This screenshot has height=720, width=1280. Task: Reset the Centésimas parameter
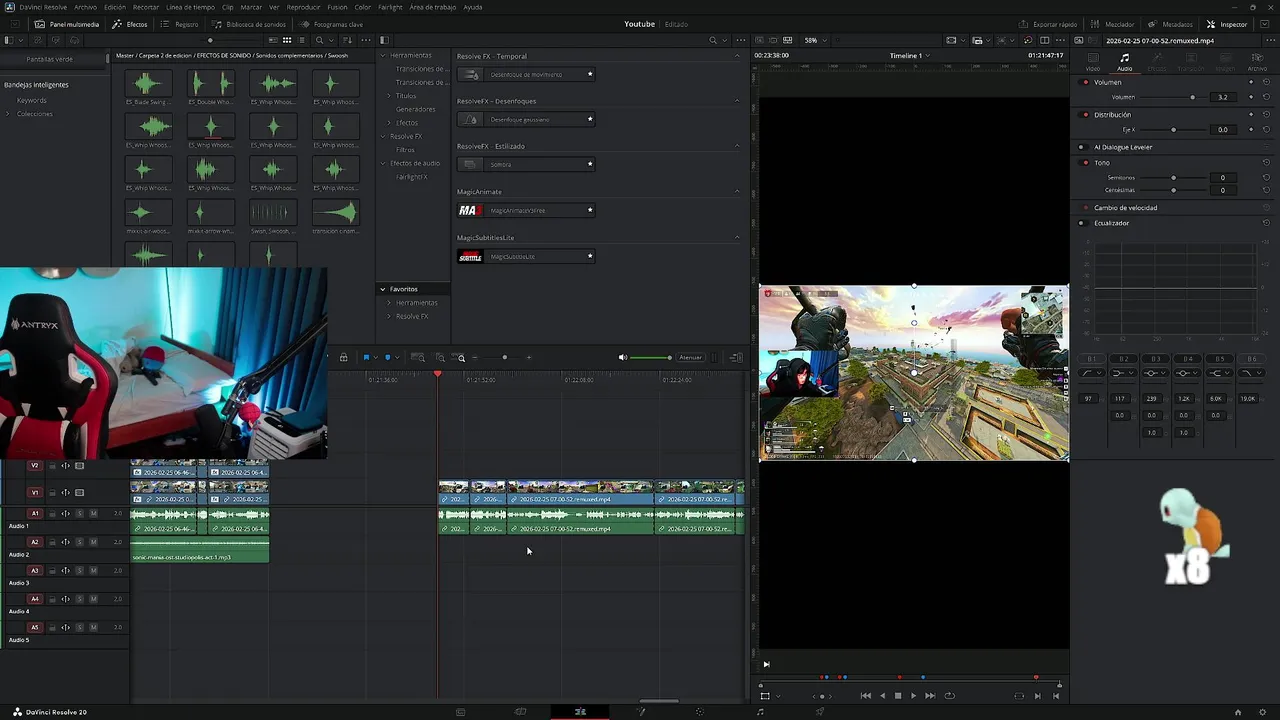1266,189
